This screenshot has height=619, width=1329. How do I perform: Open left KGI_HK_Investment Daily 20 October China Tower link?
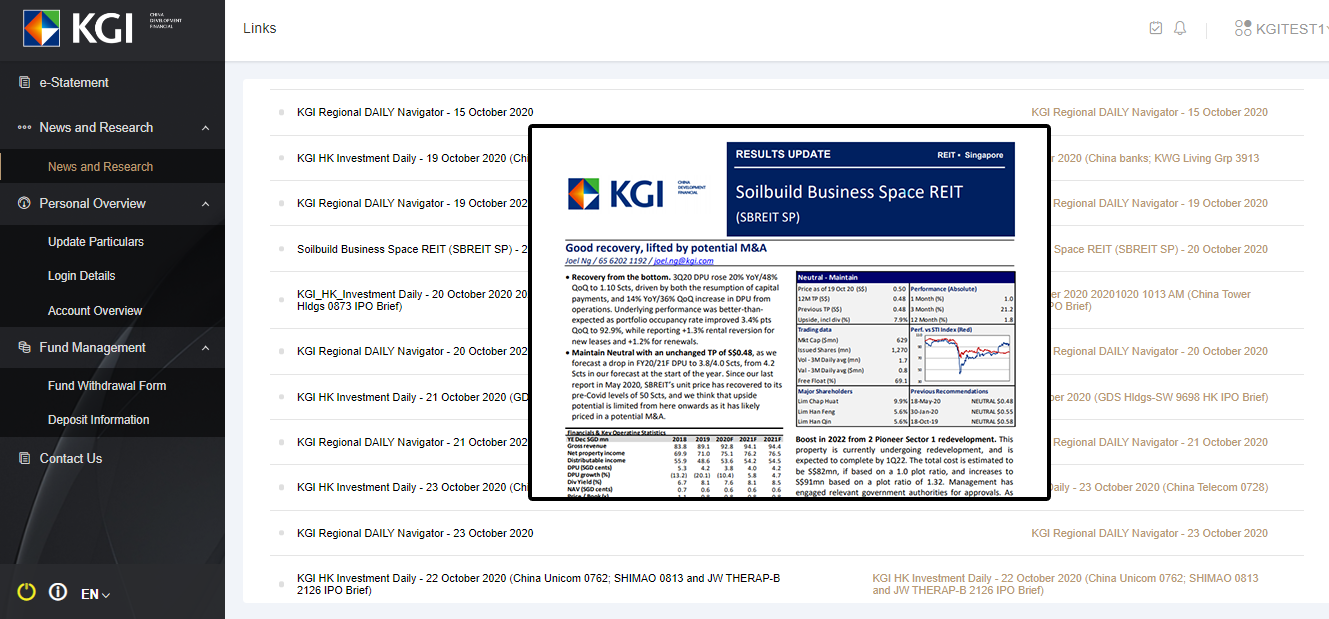[412, 300]
